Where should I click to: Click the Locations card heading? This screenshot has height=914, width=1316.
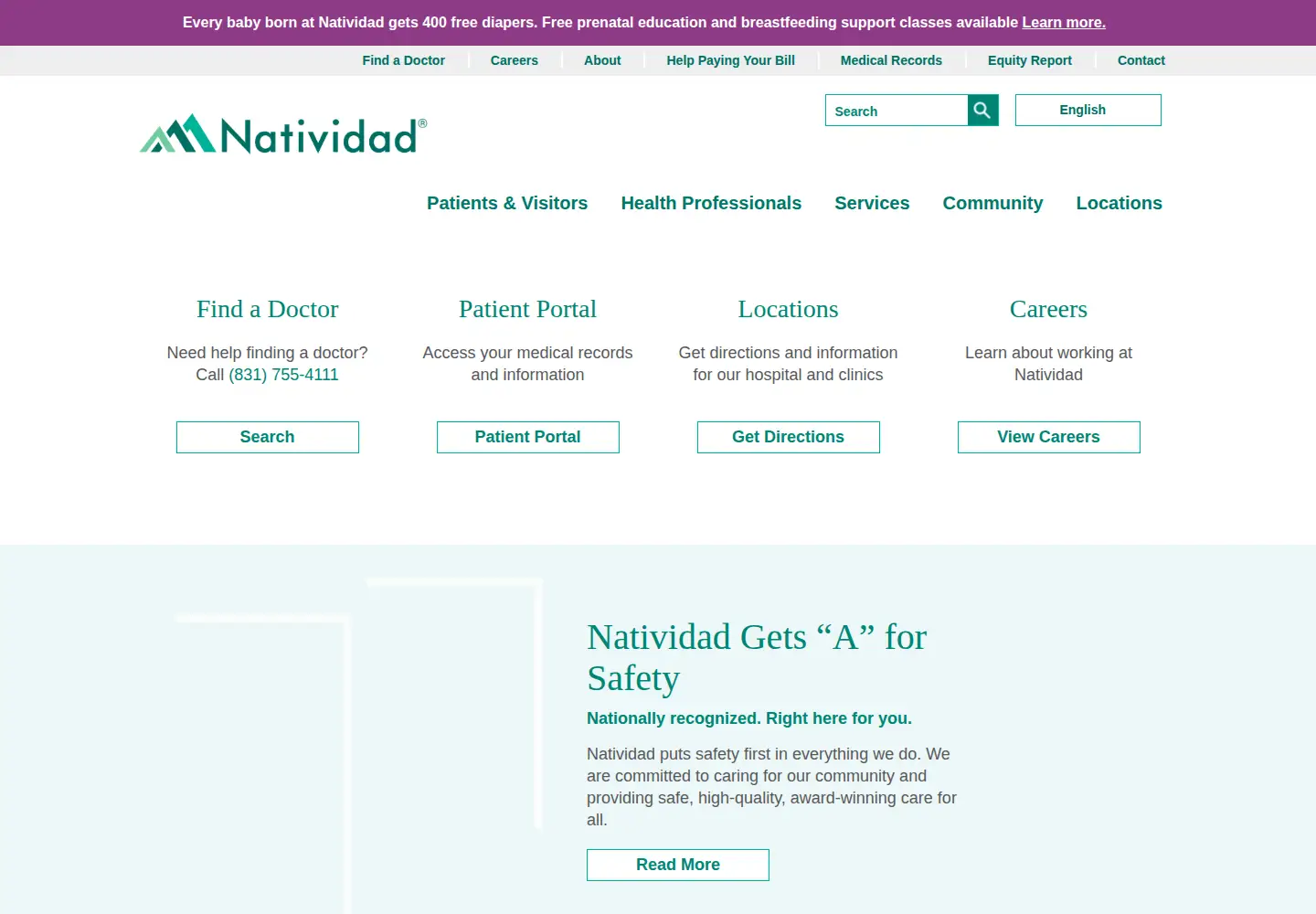(x=789, y=309)
